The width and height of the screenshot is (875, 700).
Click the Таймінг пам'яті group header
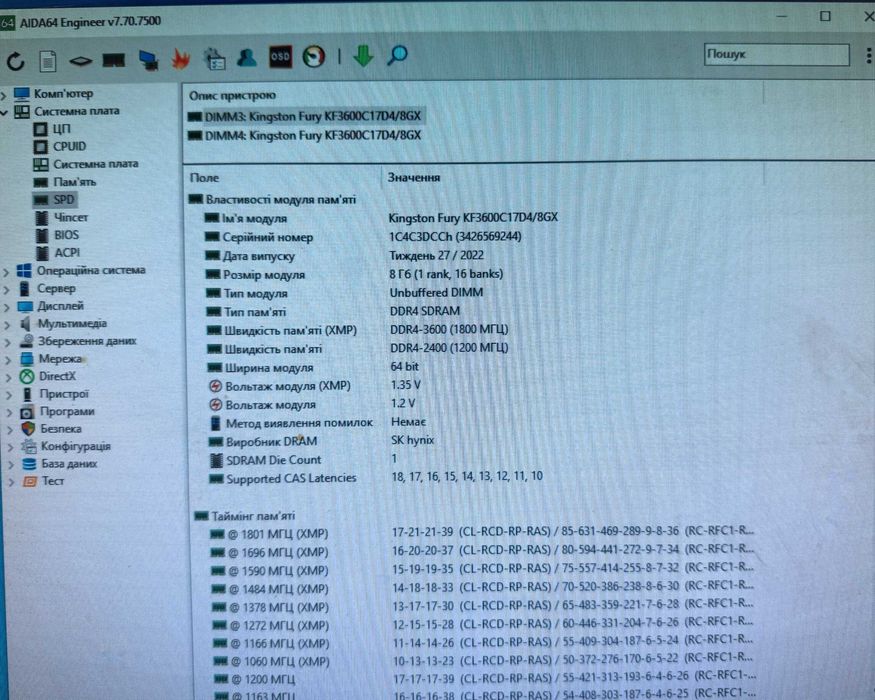click(x=244, y=516)
